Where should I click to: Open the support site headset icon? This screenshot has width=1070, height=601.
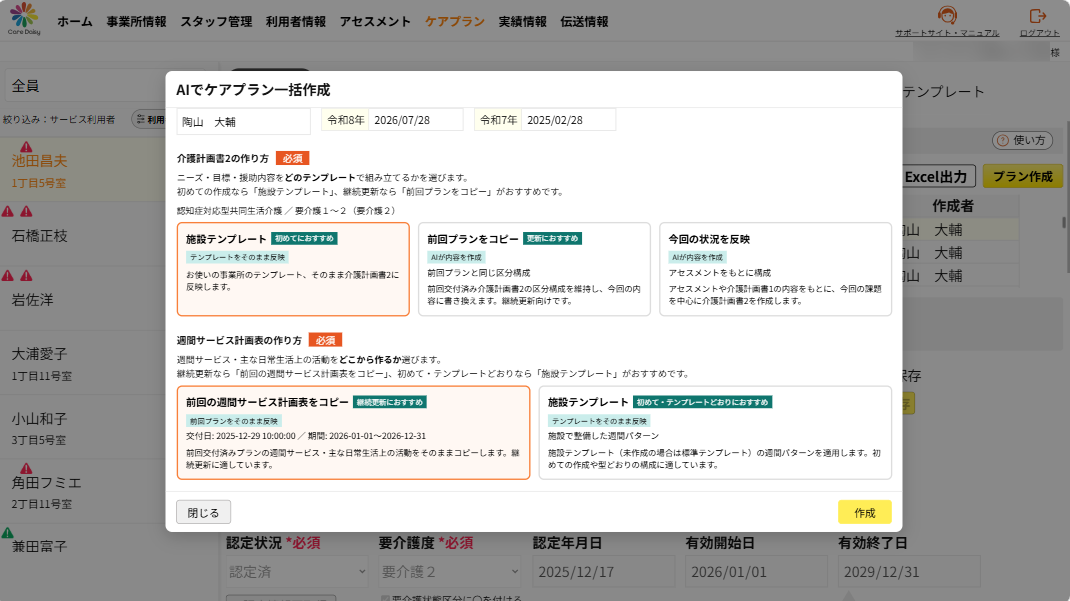coord(946,16)
